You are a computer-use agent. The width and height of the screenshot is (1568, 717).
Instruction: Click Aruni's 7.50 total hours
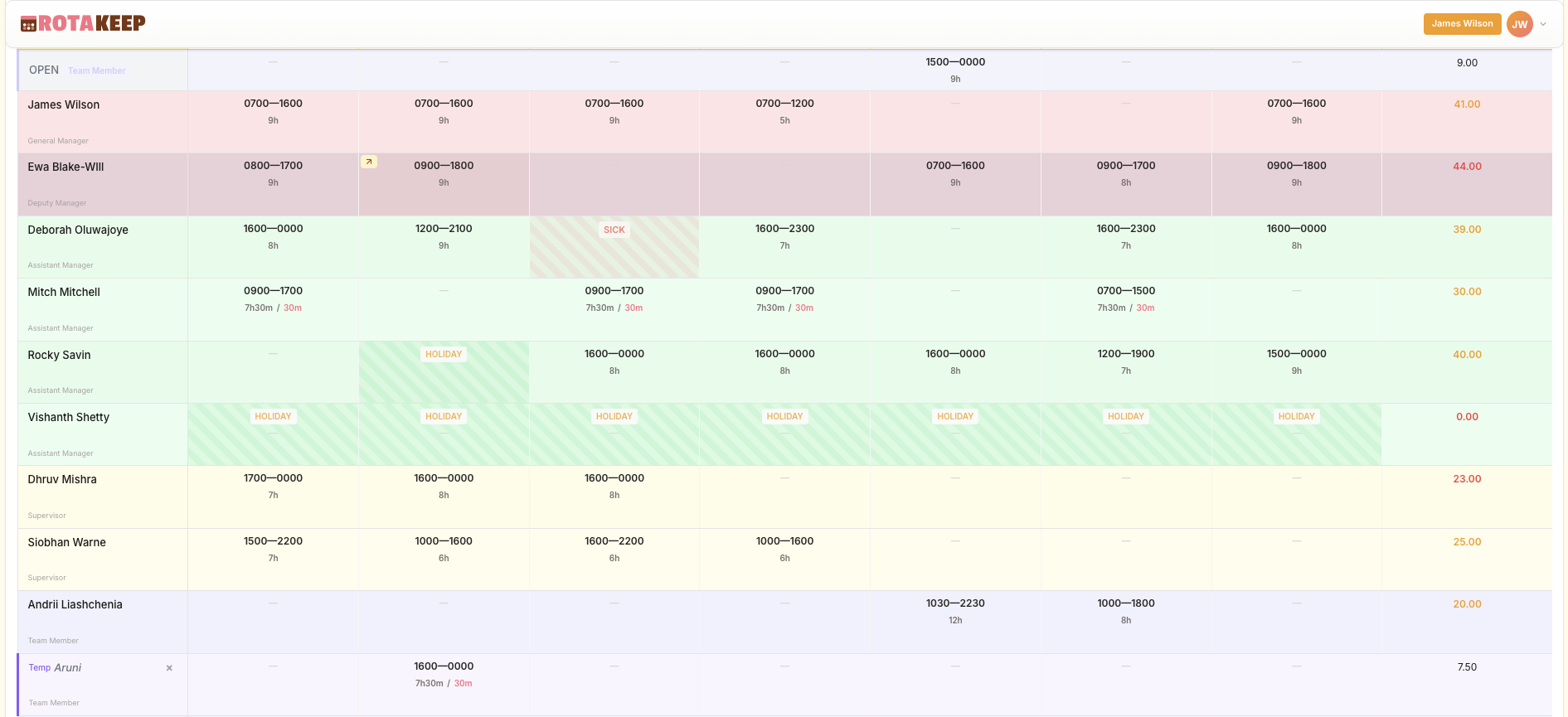click(1467, 667)
